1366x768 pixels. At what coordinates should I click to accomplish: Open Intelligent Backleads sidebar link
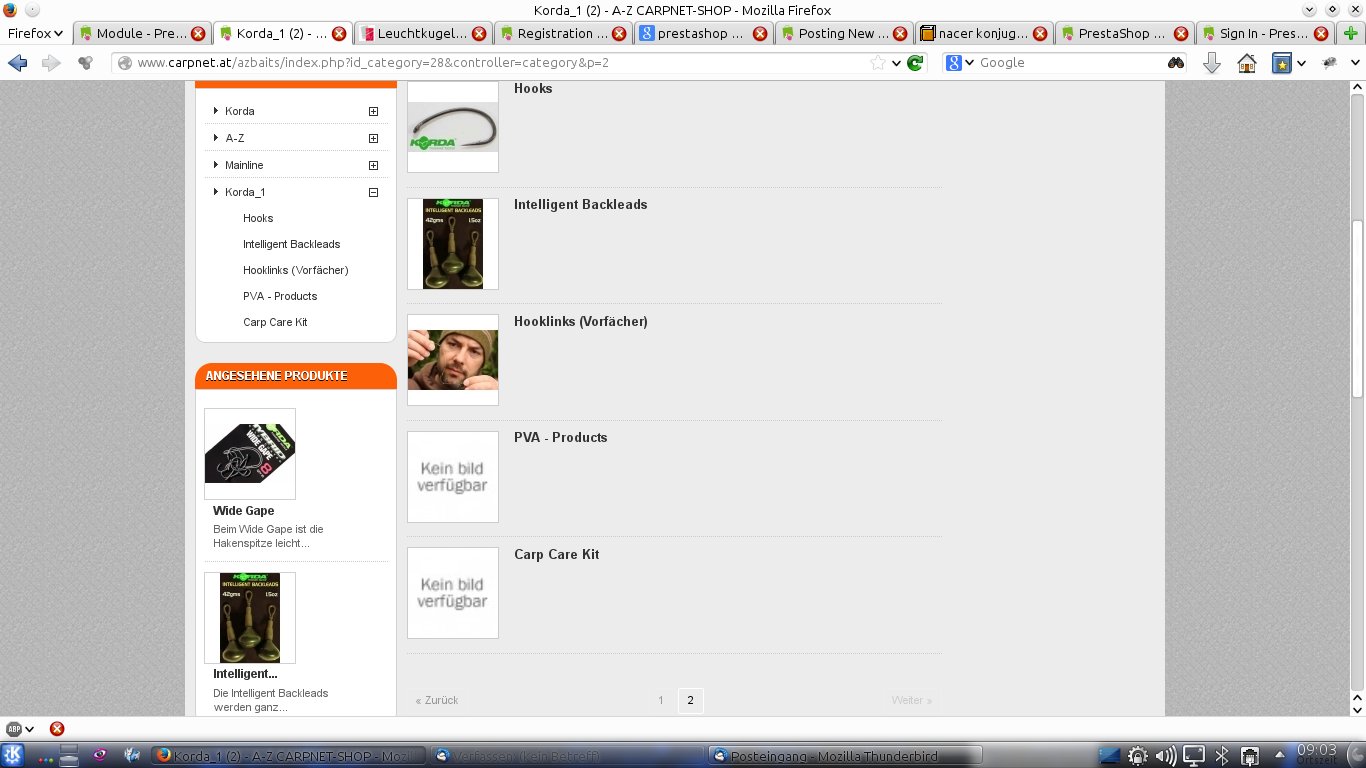(291, 244)
